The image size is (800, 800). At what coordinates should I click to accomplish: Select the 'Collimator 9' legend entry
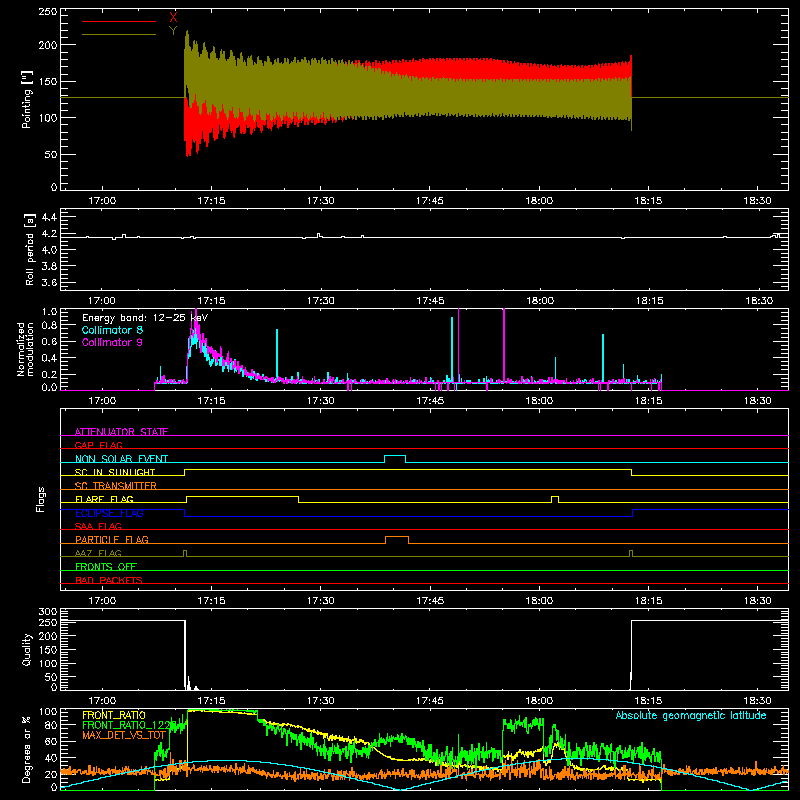click(112, 342)
